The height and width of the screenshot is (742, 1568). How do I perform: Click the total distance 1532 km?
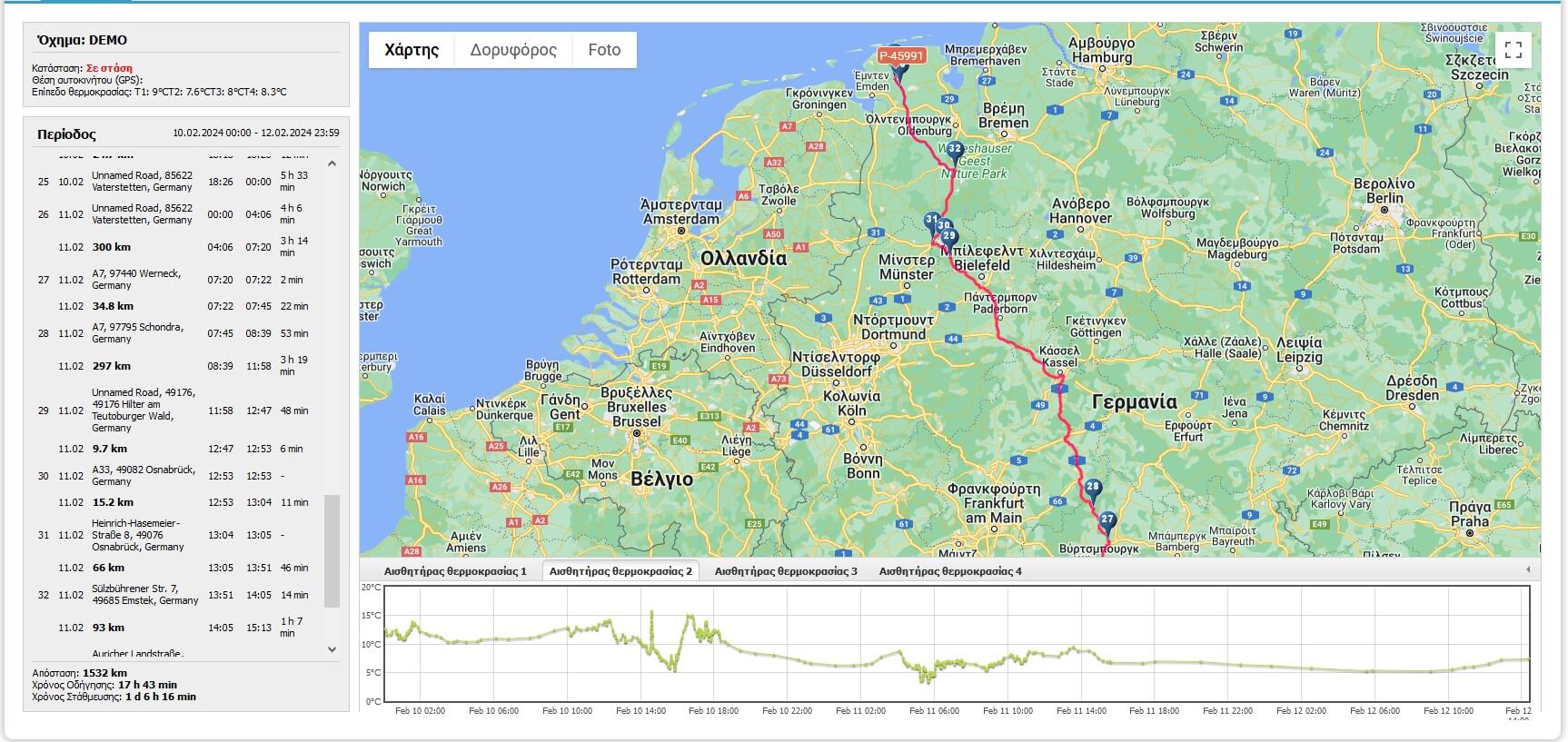point(104,673)
